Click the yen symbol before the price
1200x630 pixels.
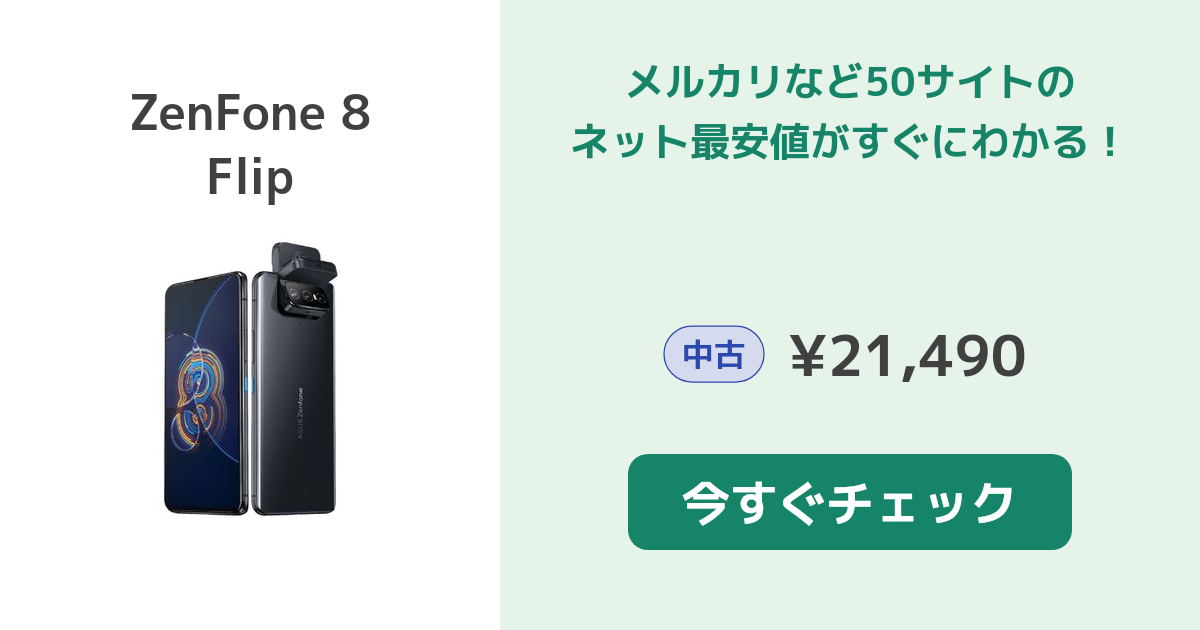pyautogui.click(x=808, y=356)
